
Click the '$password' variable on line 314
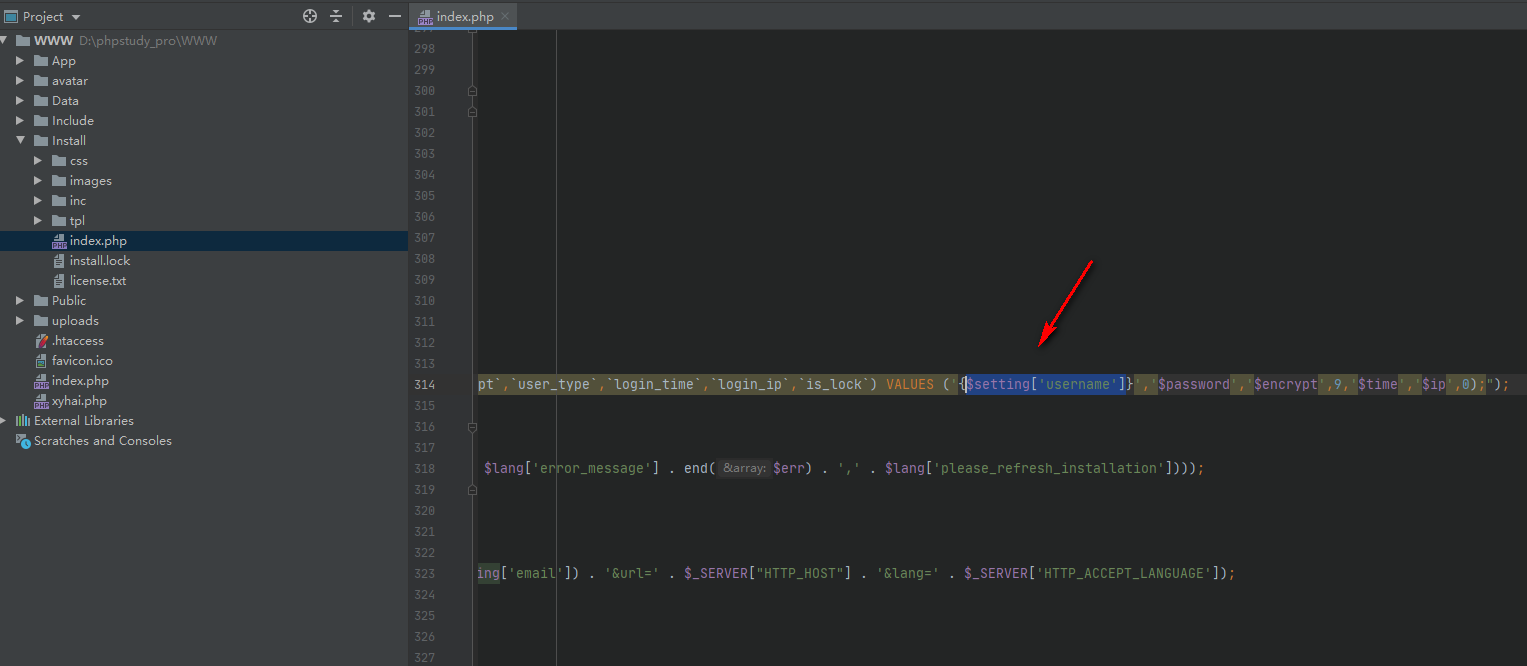(1194, 385)
